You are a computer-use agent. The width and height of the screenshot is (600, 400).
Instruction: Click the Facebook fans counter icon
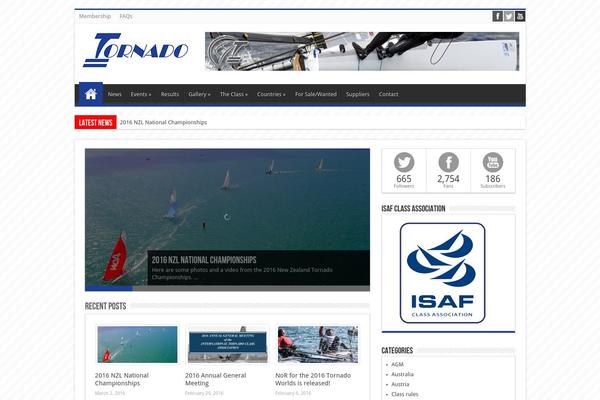[448, 162]
